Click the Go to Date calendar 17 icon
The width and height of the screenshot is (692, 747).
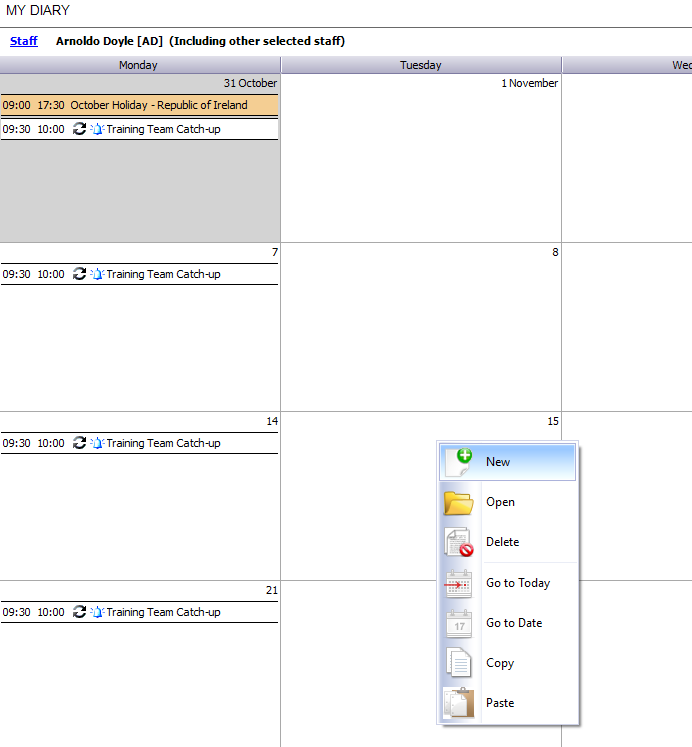point(459,623)
